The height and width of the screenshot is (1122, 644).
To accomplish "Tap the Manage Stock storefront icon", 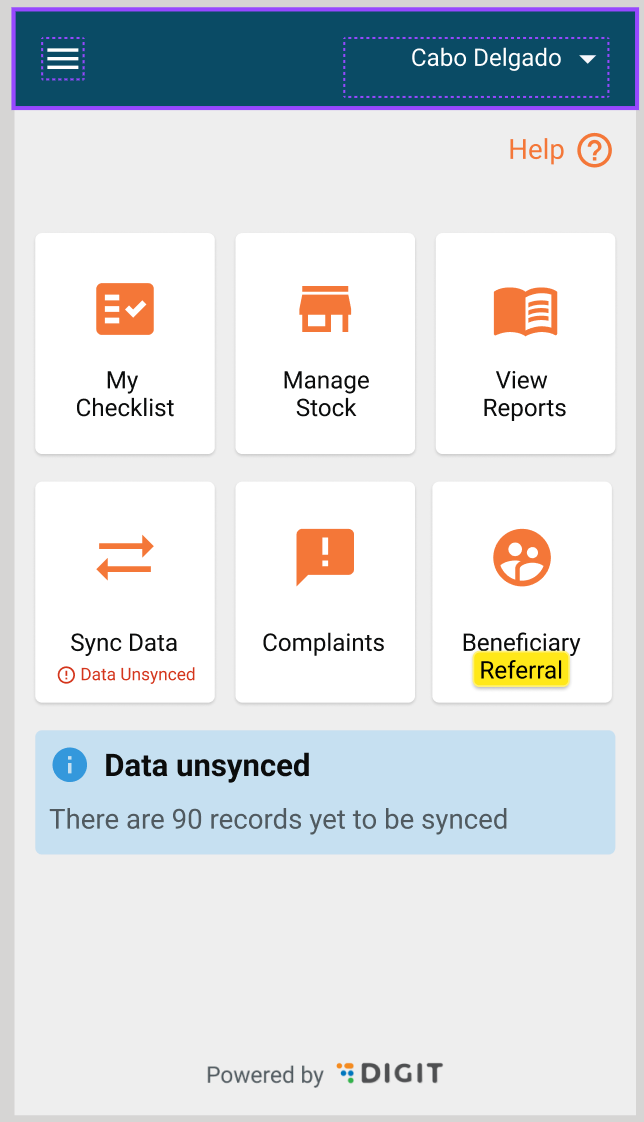I will click(325, 309).
